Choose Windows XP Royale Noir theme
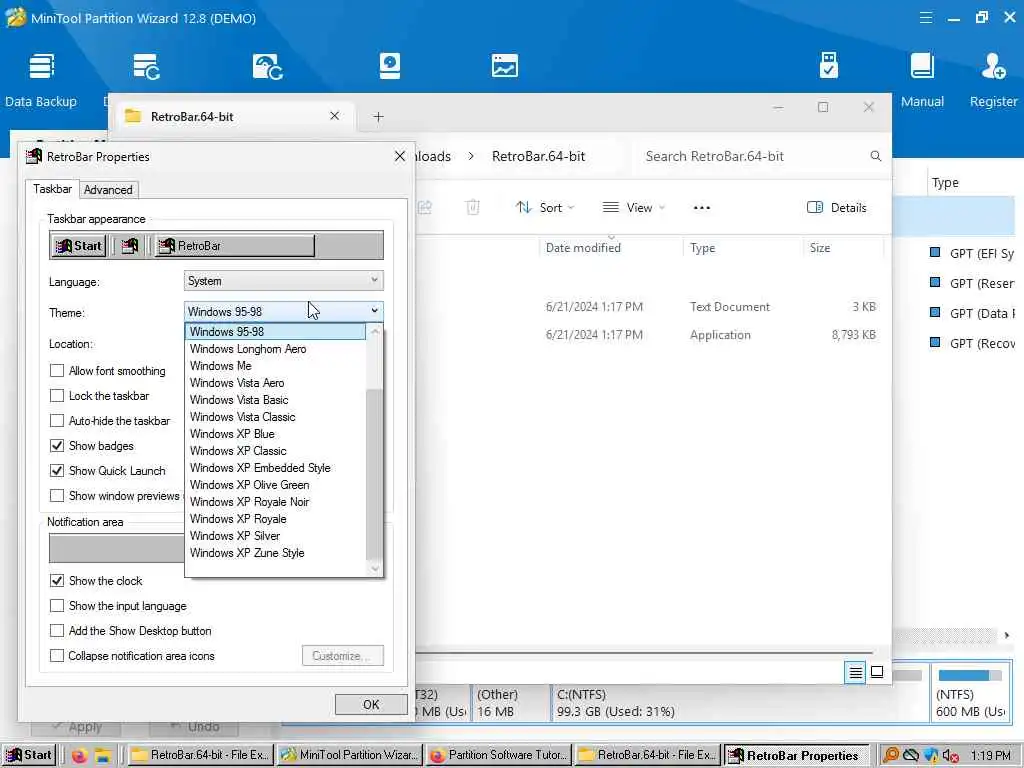This screenshot has width=1024, height=768. (276, 502)
